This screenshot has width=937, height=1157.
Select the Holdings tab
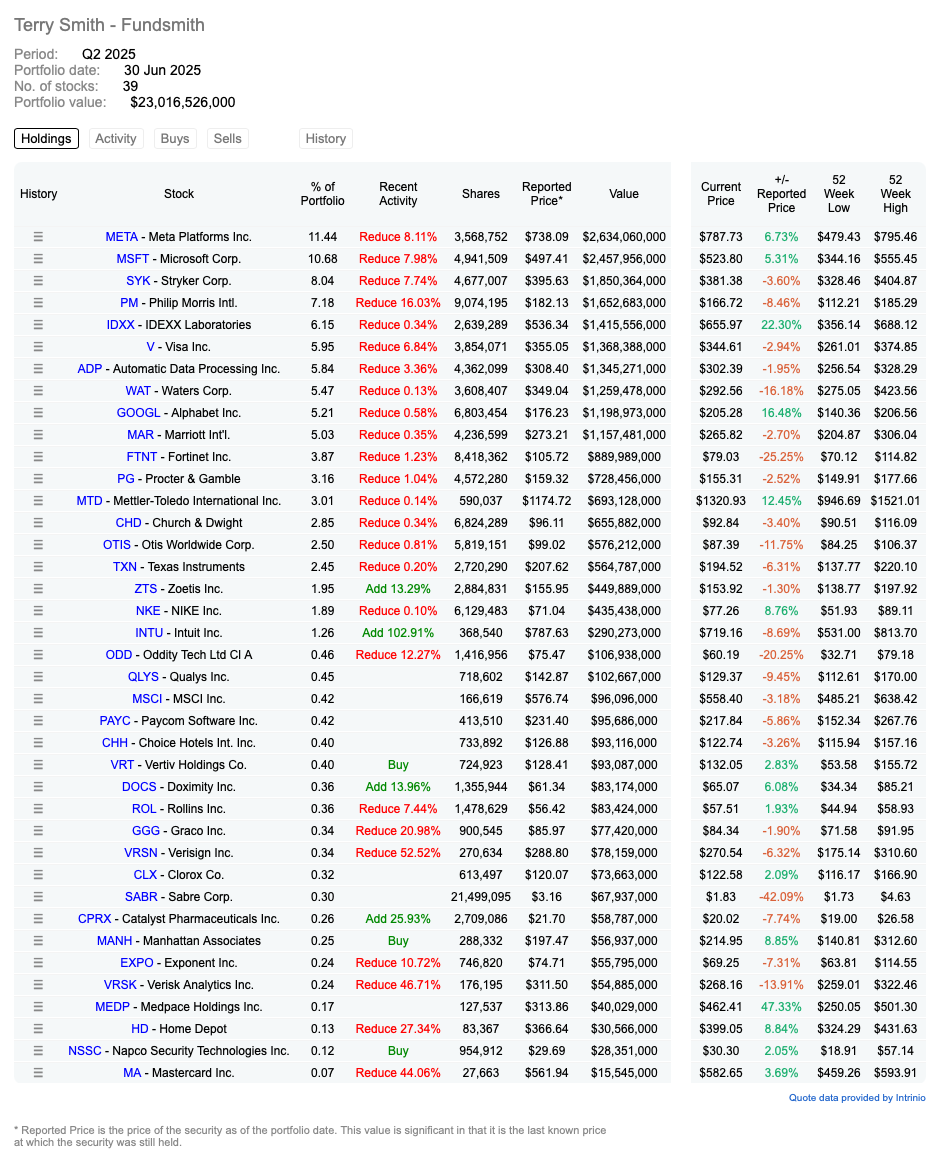pos(46,139)
